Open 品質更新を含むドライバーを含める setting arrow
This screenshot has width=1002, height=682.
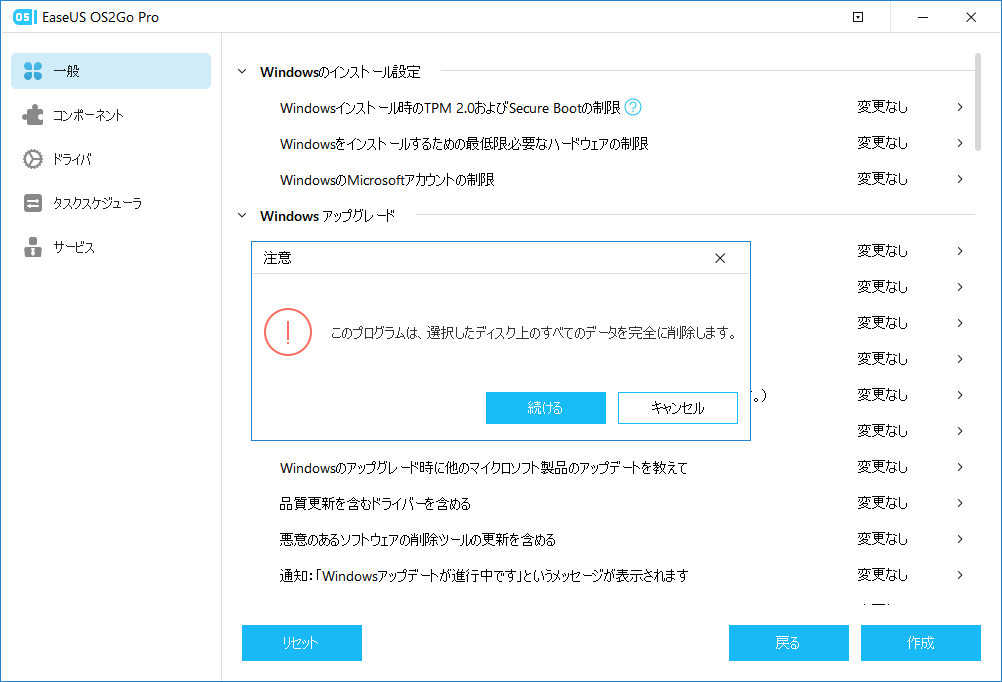pyautogui.click(x=959, y=503)
